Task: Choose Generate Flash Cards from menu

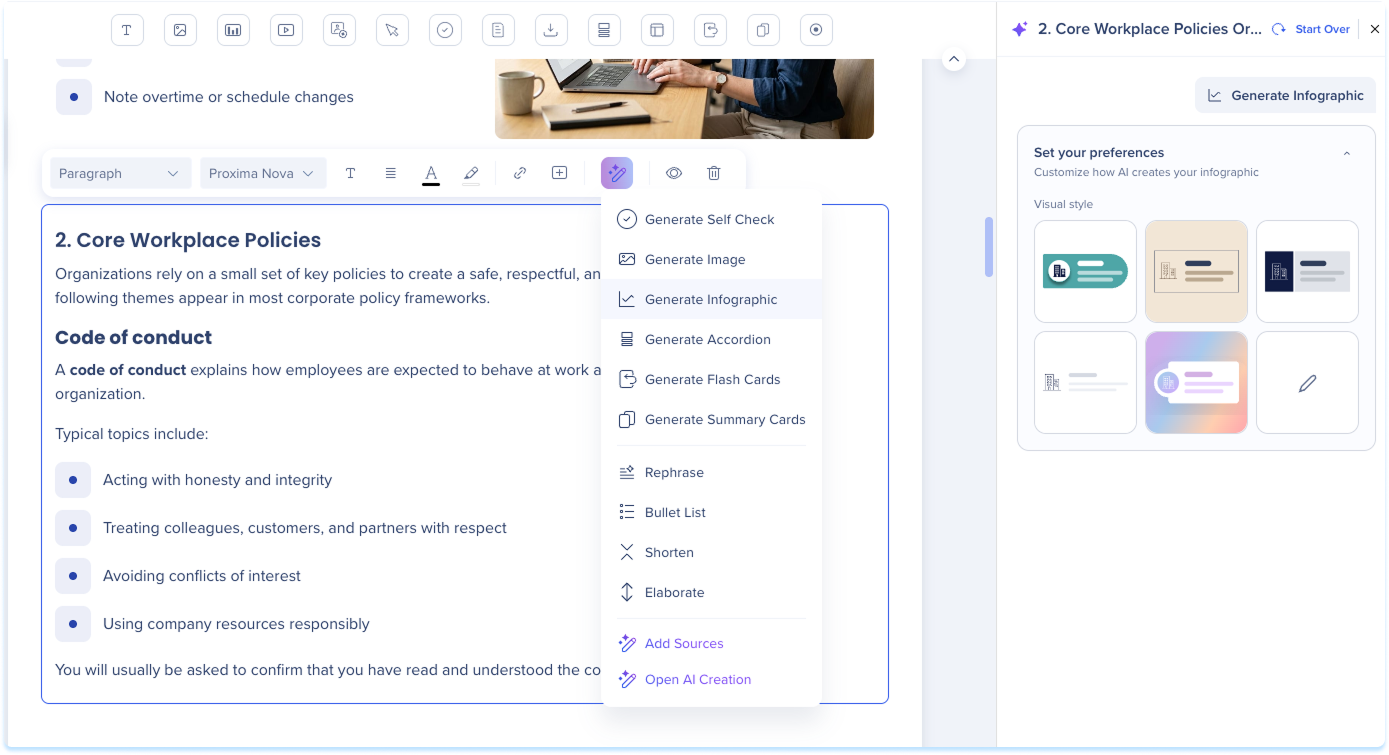Action: (711, 379)
